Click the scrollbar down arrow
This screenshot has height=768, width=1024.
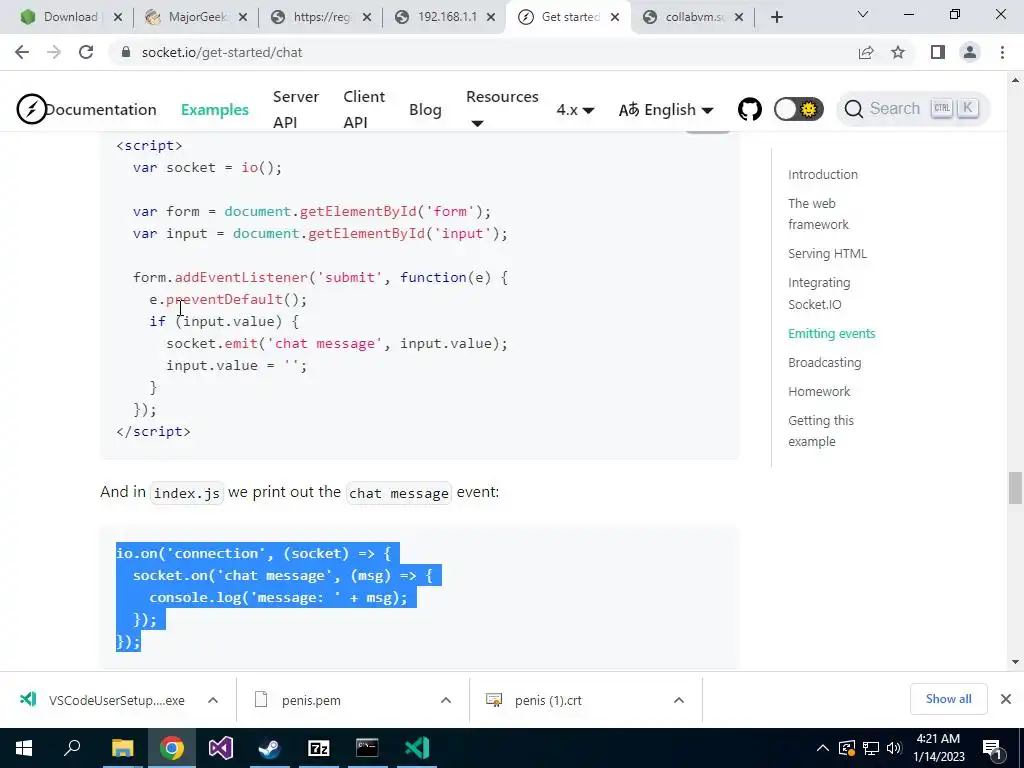pyautogui.click(x=1015, y=662)
